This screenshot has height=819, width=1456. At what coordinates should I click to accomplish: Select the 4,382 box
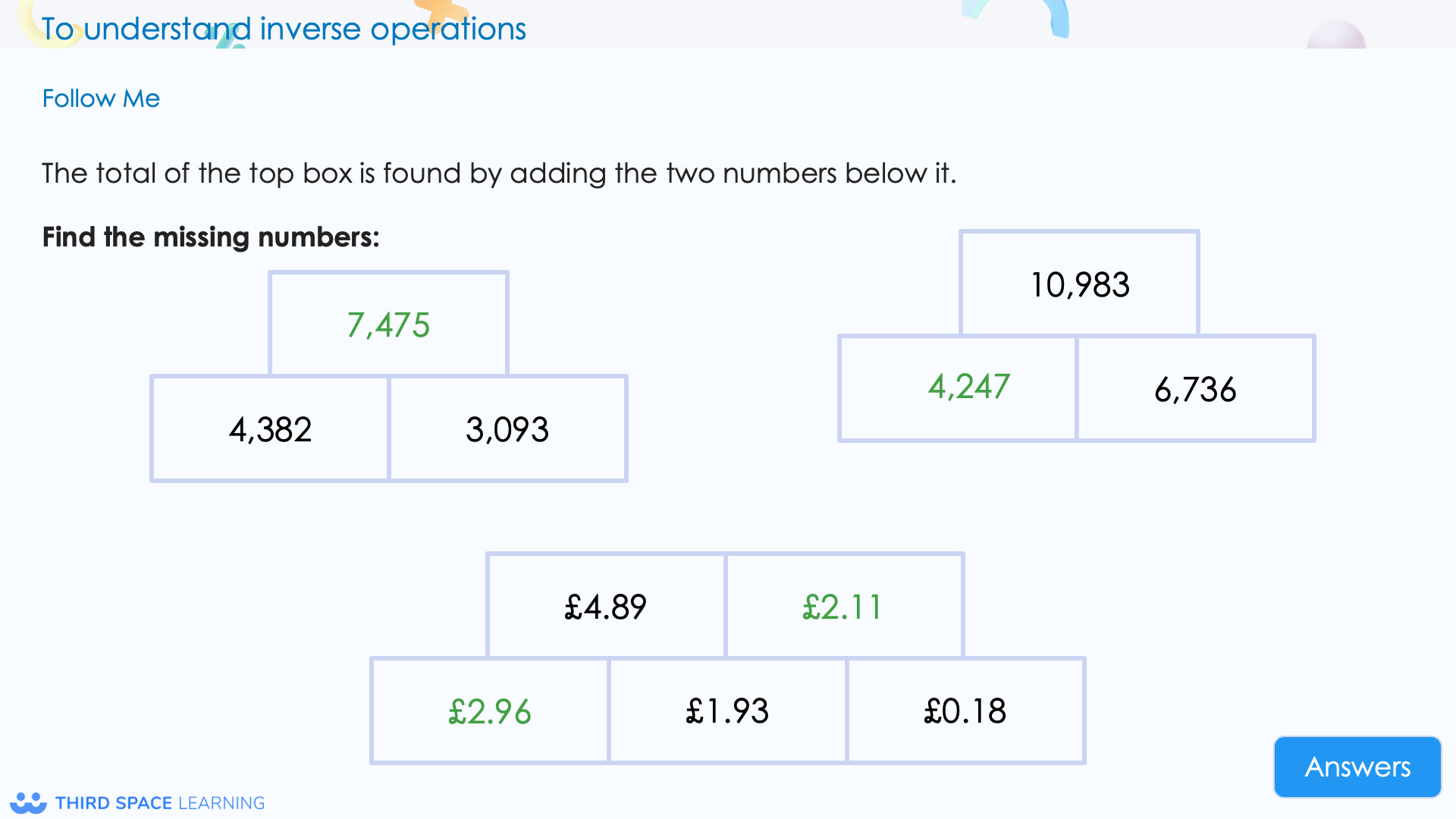click(x=270, y=428)
